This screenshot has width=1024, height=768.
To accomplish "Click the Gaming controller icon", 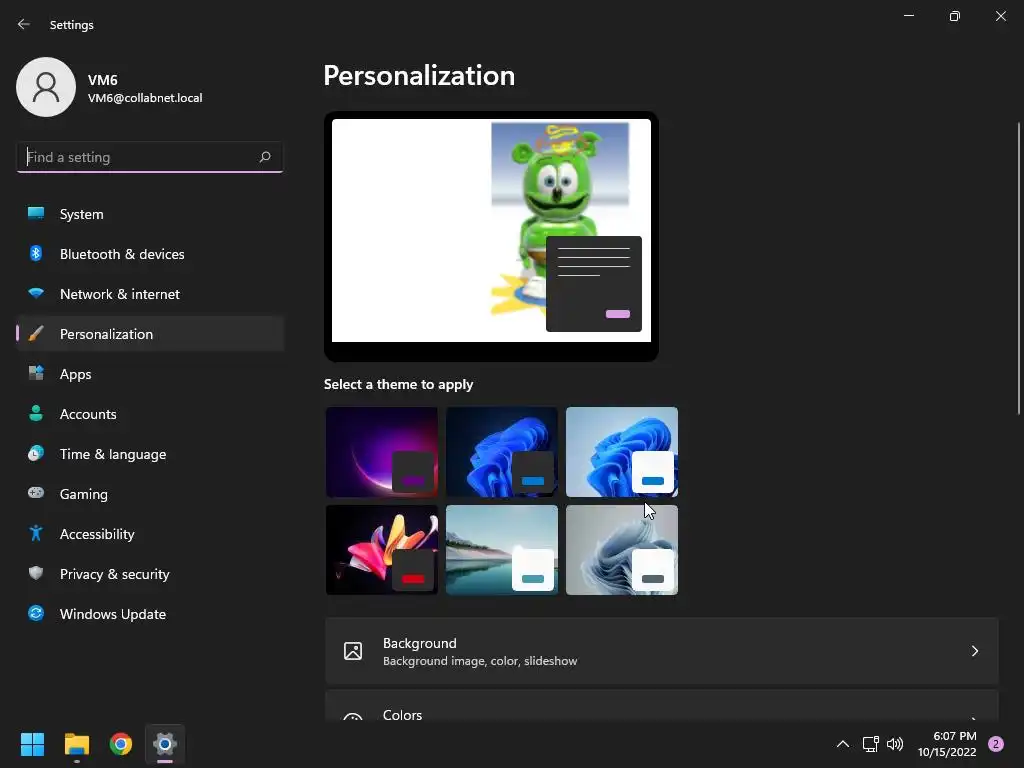I will [x=36, y=493].
